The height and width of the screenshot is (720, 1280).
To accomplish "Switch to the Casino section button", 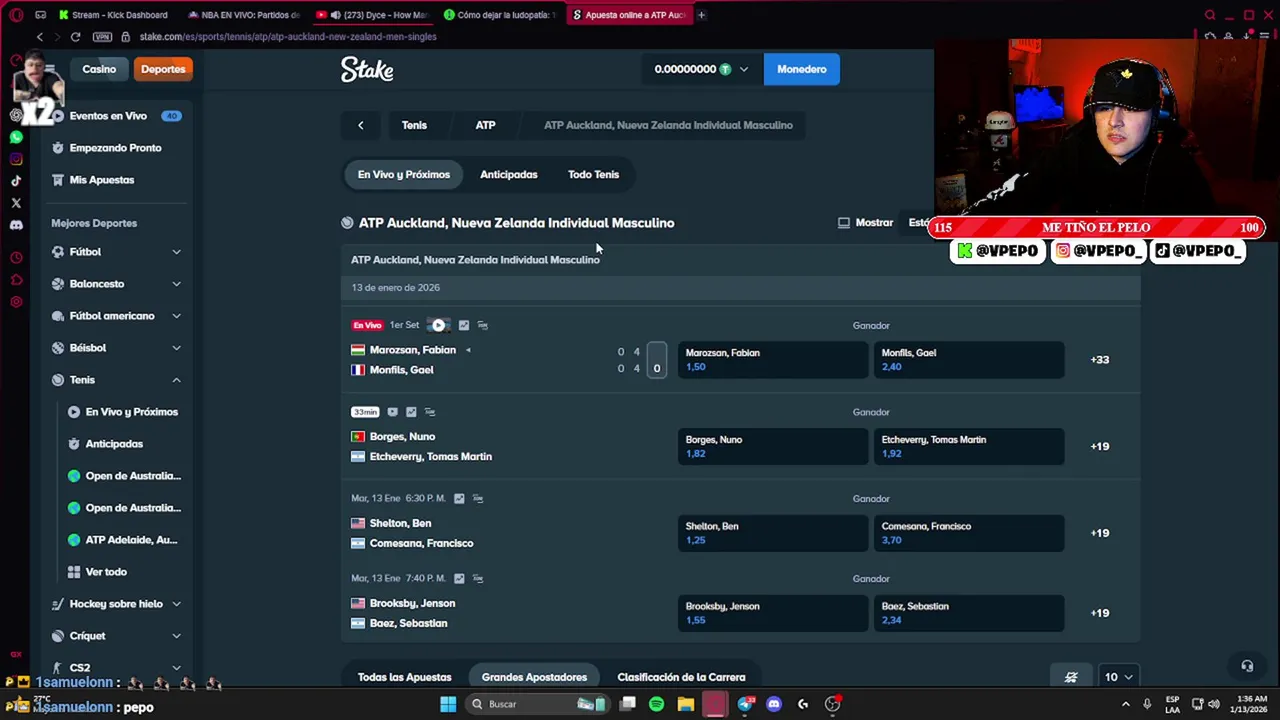I will tap(99, 69).
